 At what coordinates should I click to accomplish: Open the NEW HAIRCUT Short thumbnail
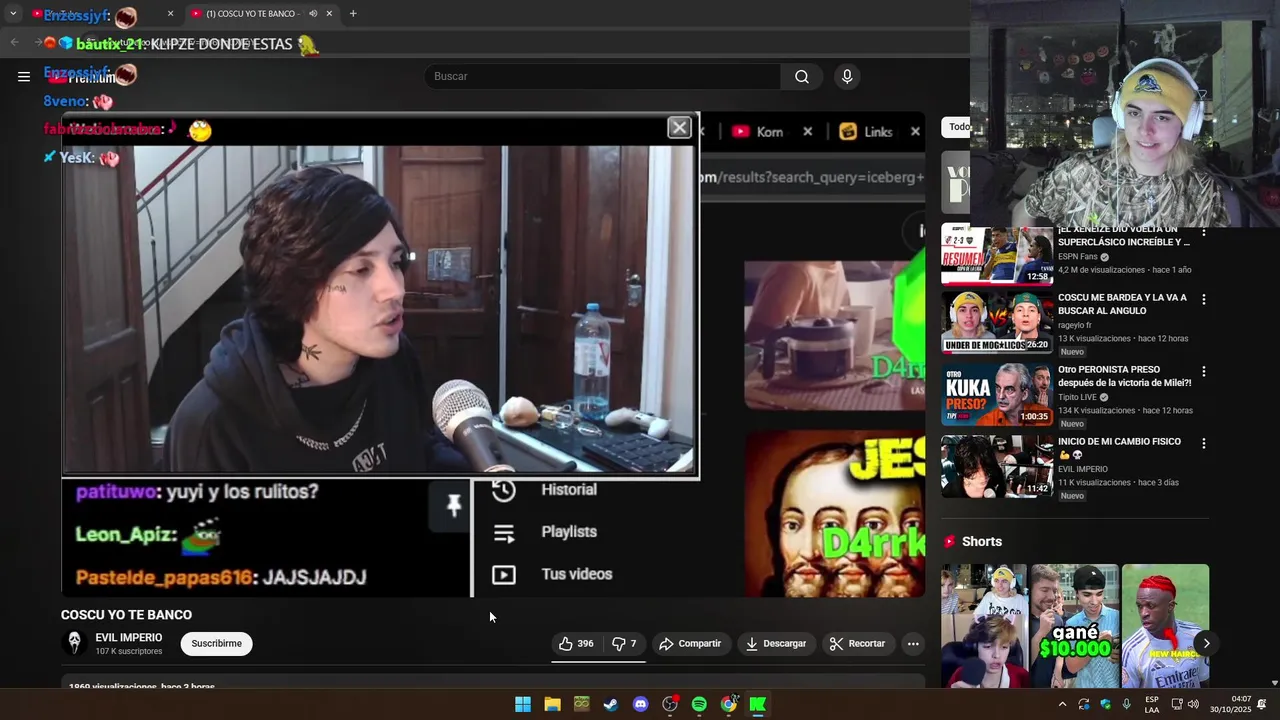pos(1165,626)
